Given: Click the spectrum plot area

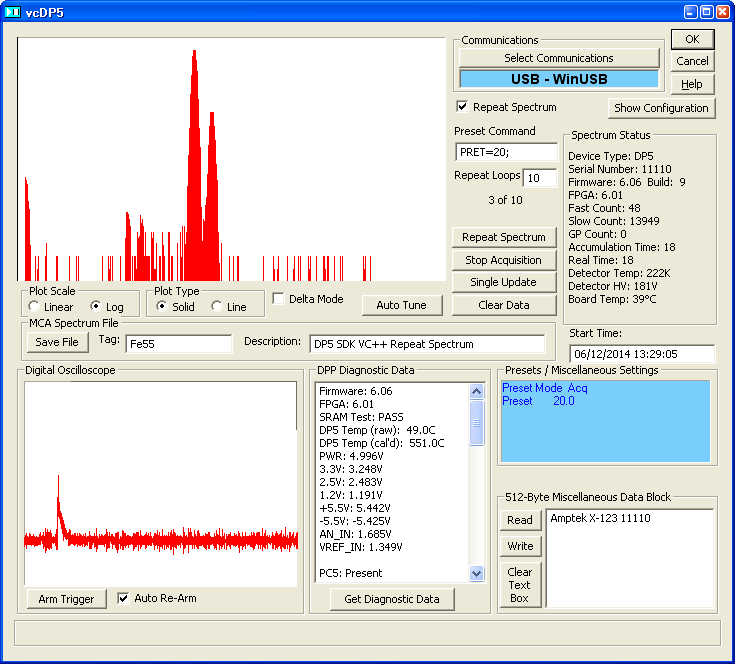Looking at the screenshot, I should pyautogui.click(x=232, y=159).
